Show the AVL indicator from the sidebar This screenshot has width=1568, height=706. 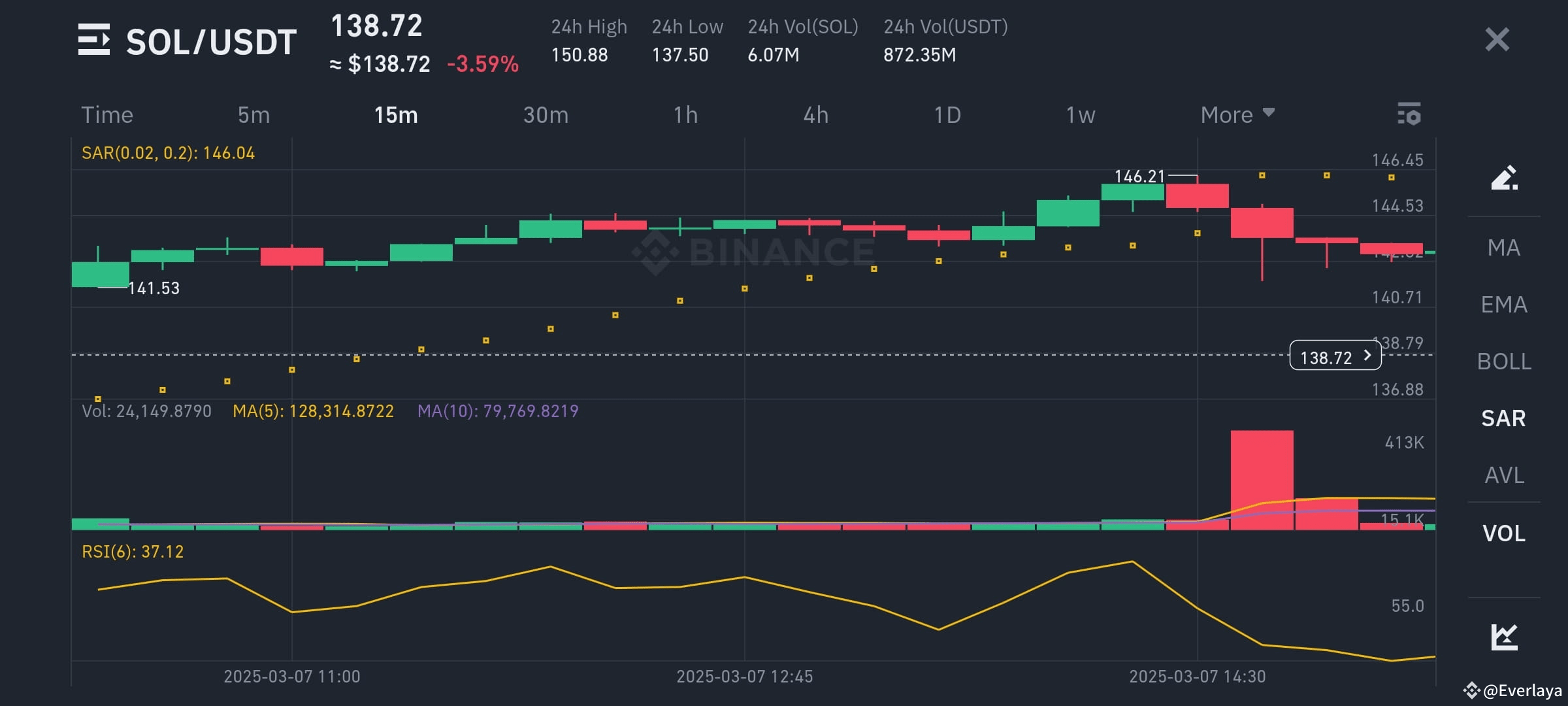pyautogui.click(x=1503, y=475)
